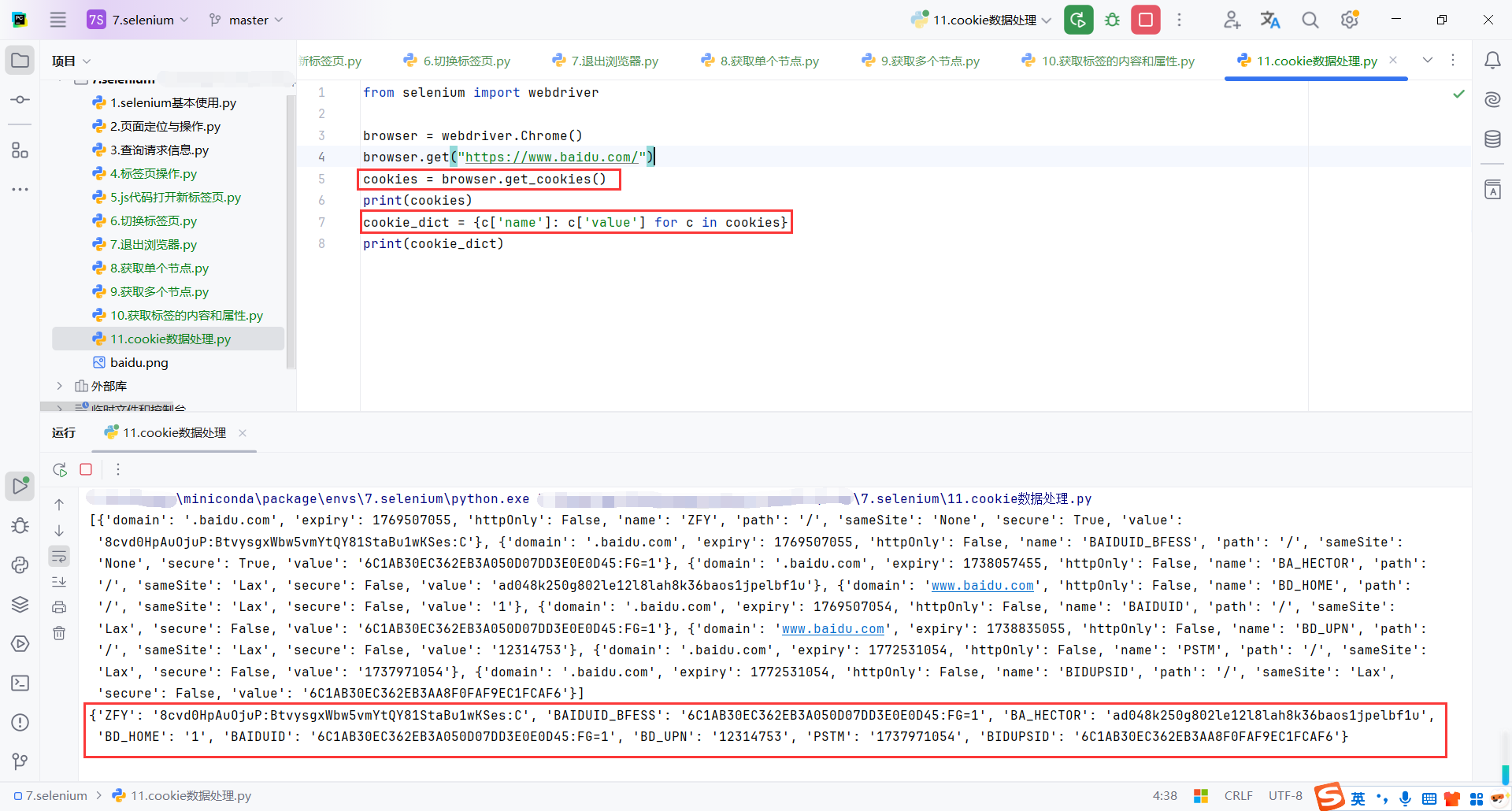
Task: Open the run configuration dropdown 11.cookie数据处理
Action: click(x=981, y=20)
